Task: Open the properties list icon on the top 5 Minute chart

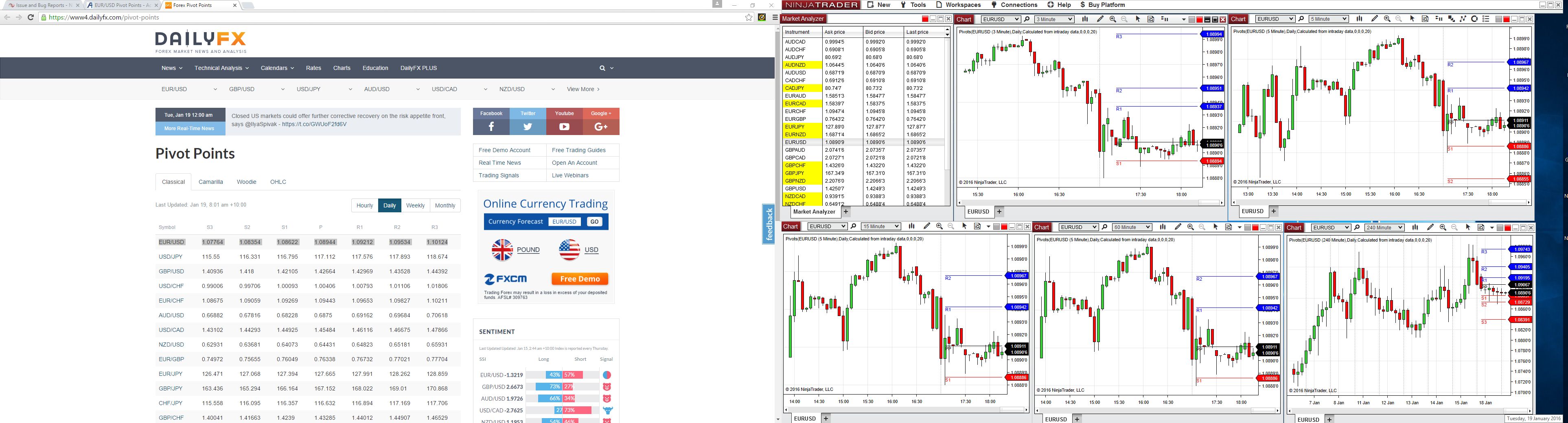Action: 1487,20
